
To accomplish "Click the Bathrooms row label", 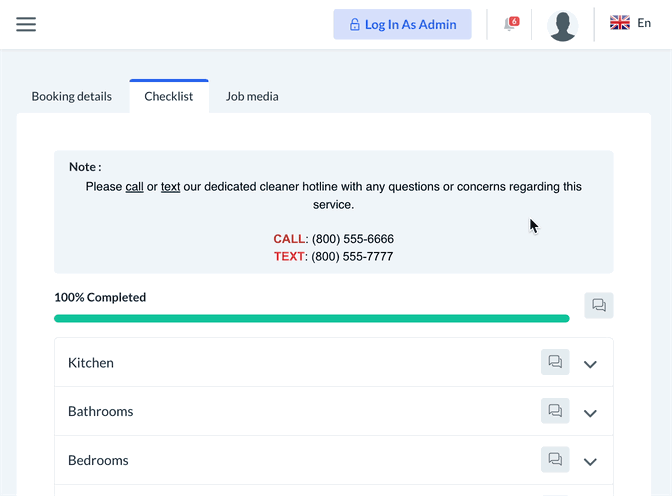I will (x=101, y=412).
